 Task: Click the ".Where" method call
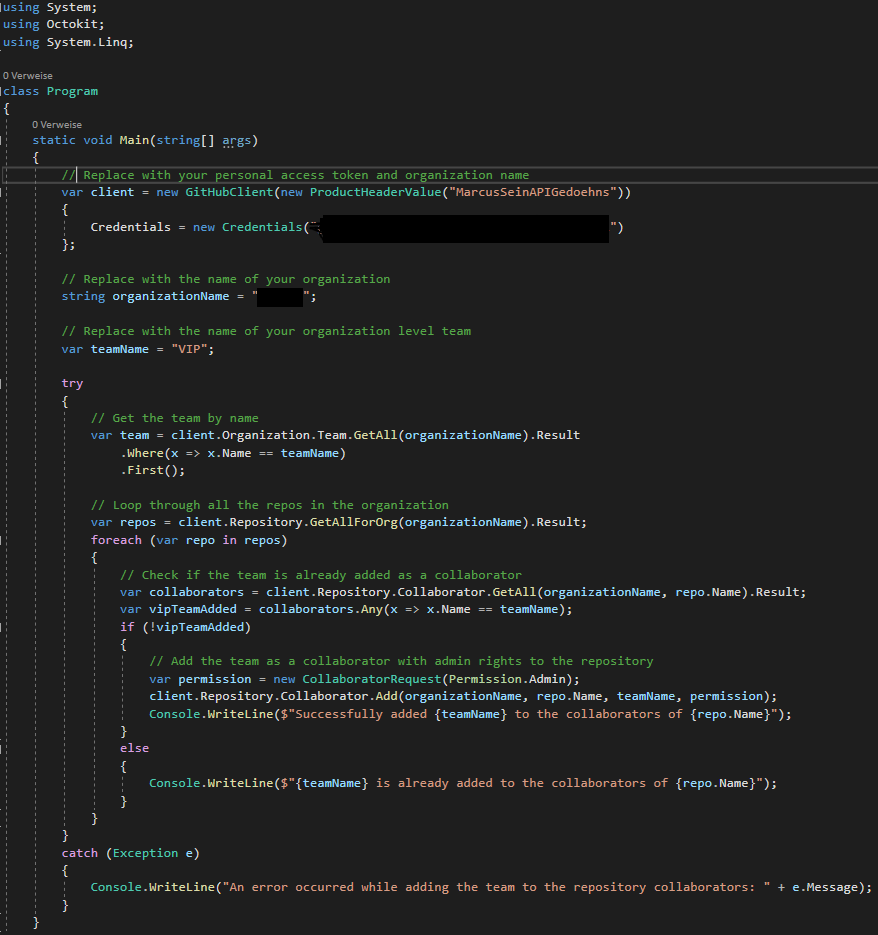(x=142, y=453)
